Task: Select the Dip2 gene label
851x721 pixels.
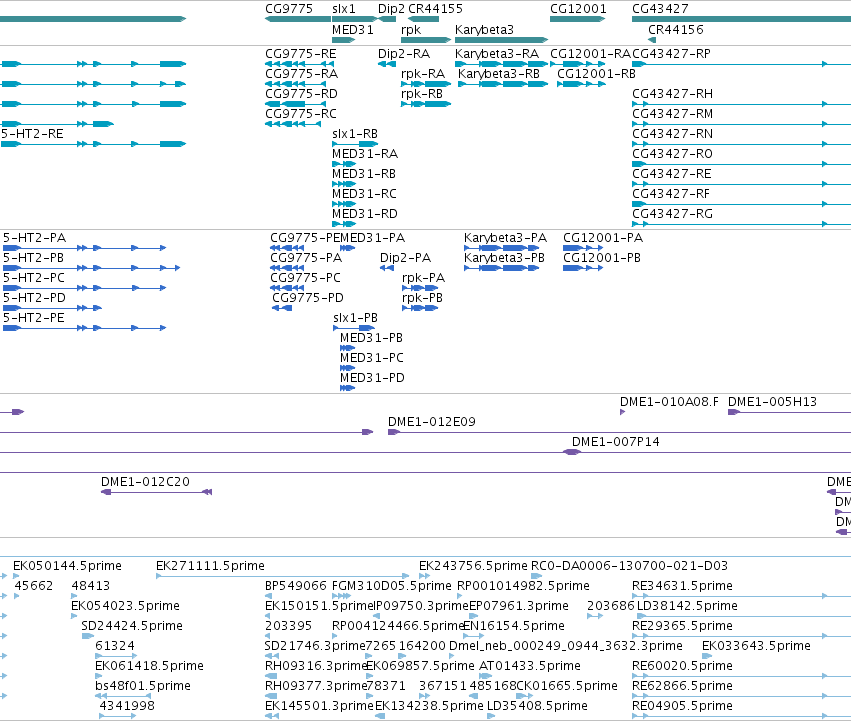Action: [x=391, y=9]
